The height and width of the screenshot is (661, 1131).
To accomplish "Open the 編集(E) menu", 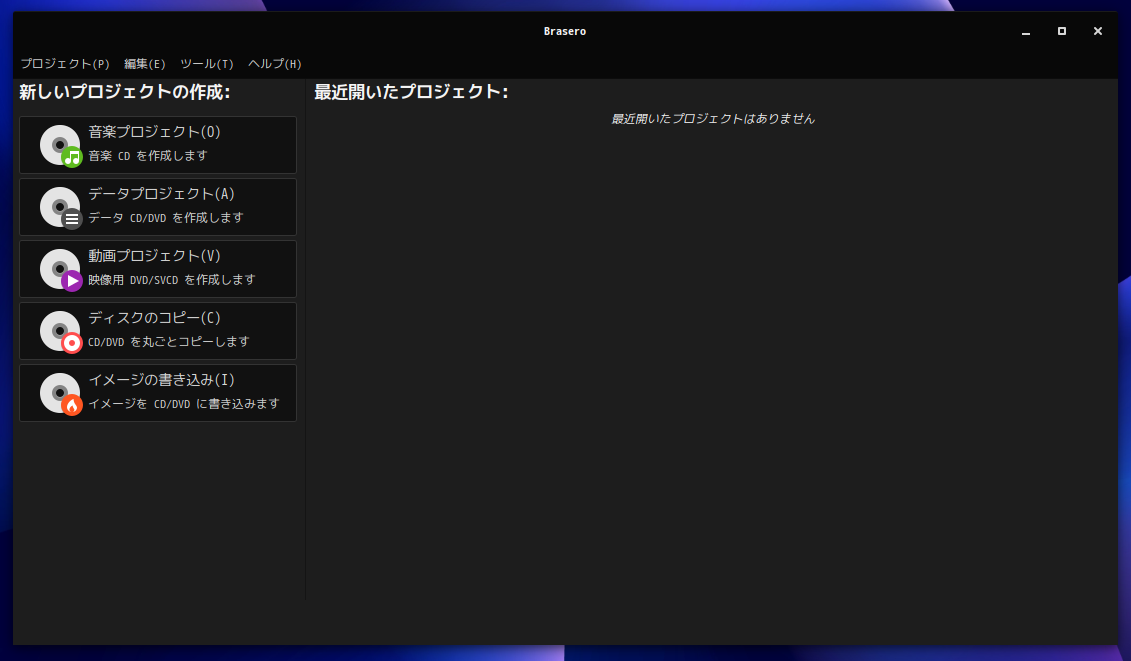I will pos(144,64).
